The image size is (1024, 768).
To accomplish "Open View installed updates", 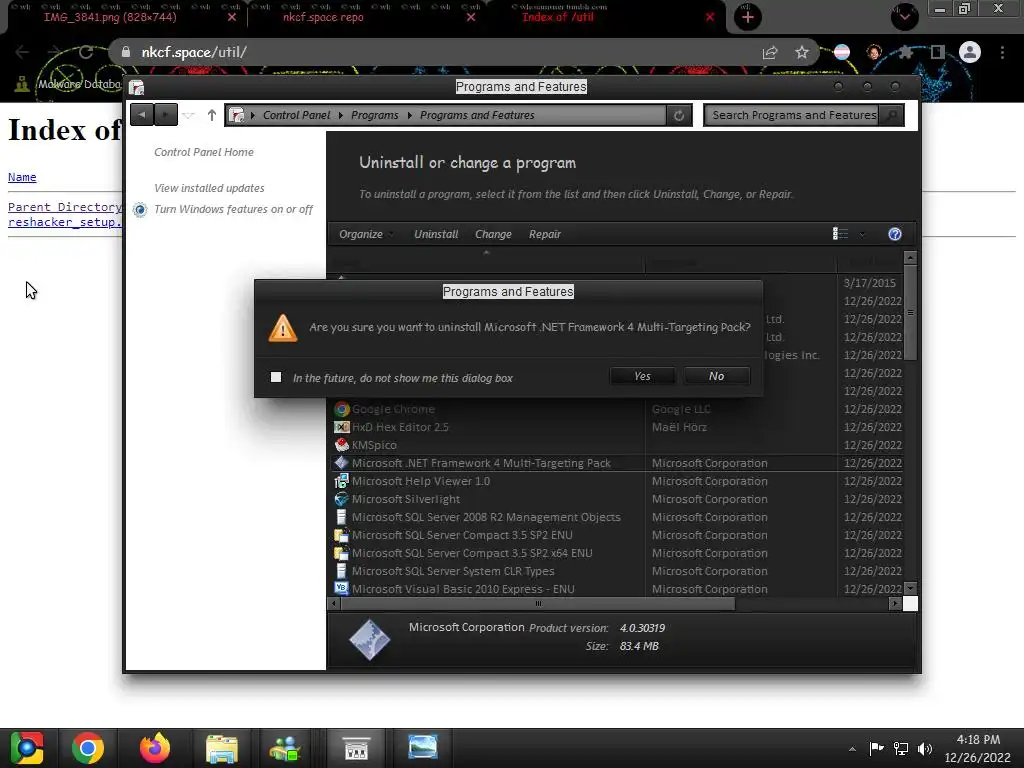I will [x=209, y=188].
